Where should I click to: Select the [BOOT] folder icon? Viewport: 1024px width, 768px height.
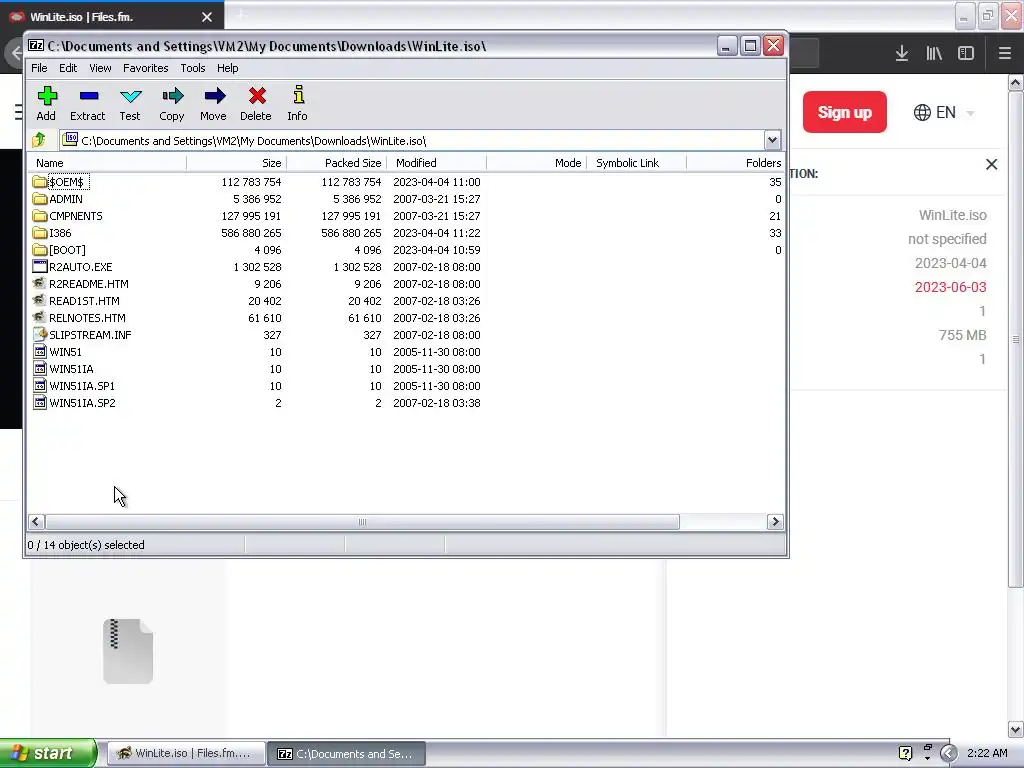tap(39, 249)
